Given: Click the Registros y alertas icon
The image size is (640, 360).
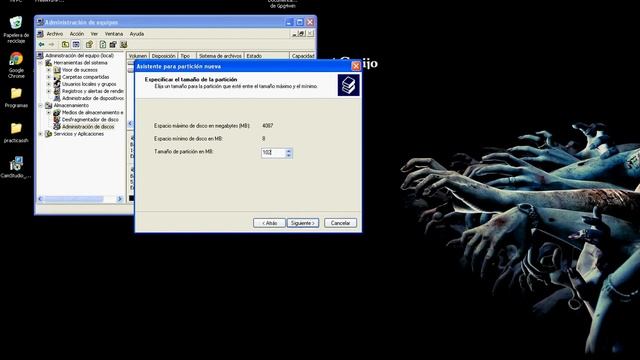Looking at the screenshot, I should [x=57, y=91].
